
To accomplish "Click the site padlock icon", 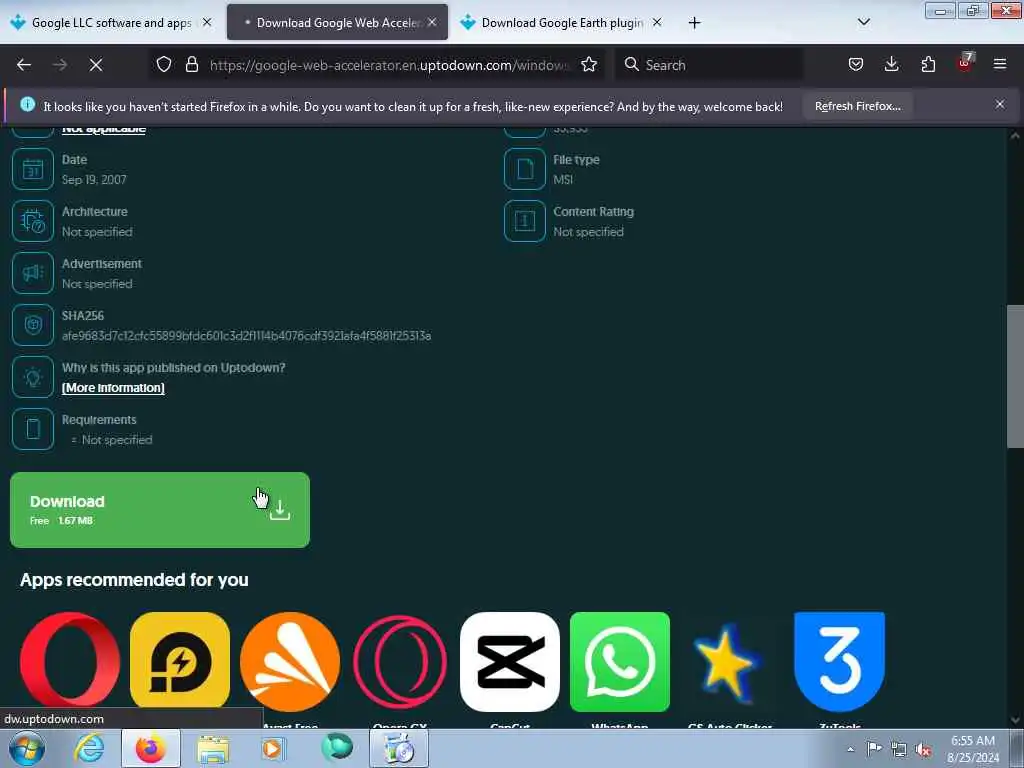I will click(191, 65).
